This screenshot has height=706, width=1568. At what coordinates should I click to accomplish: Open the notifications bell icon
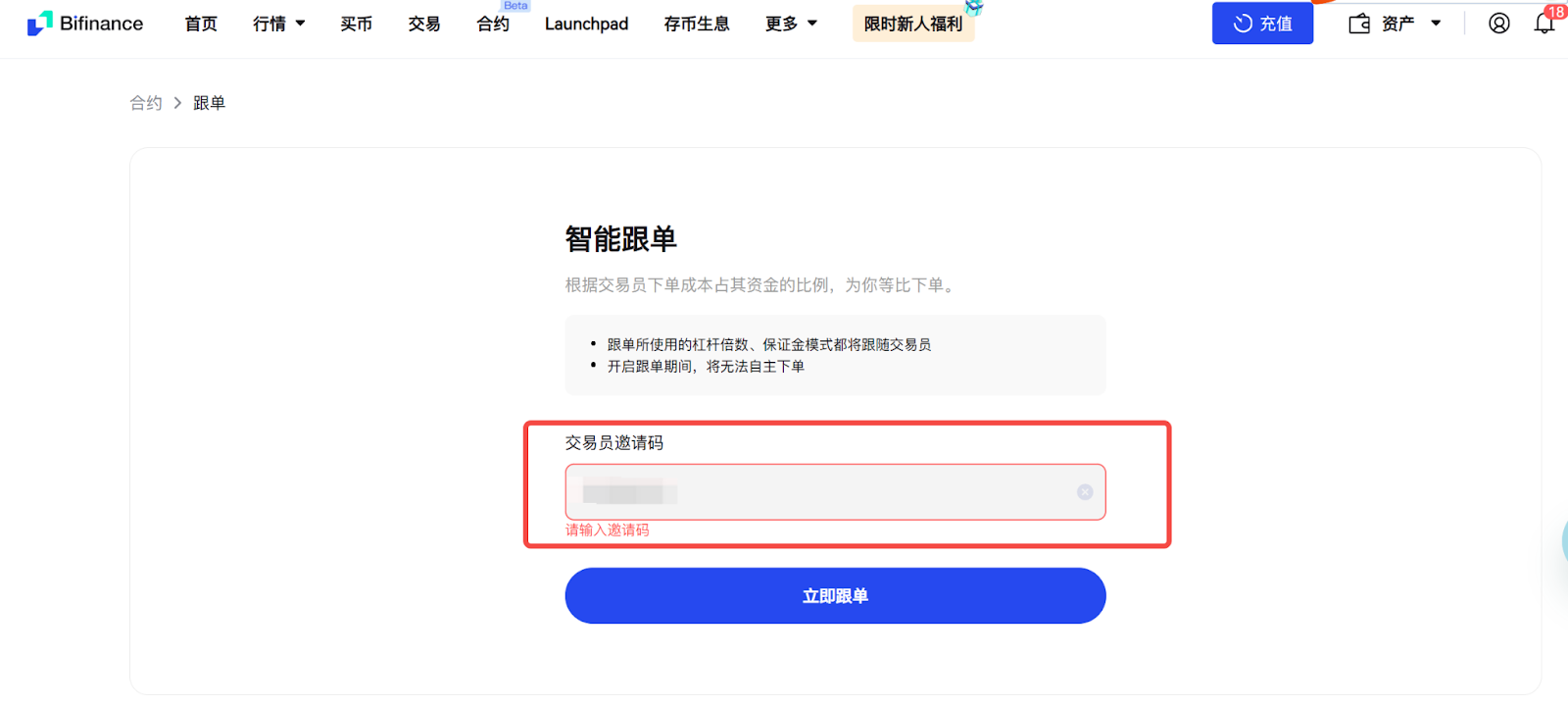pyautogui.click(x=1544, y=24)
